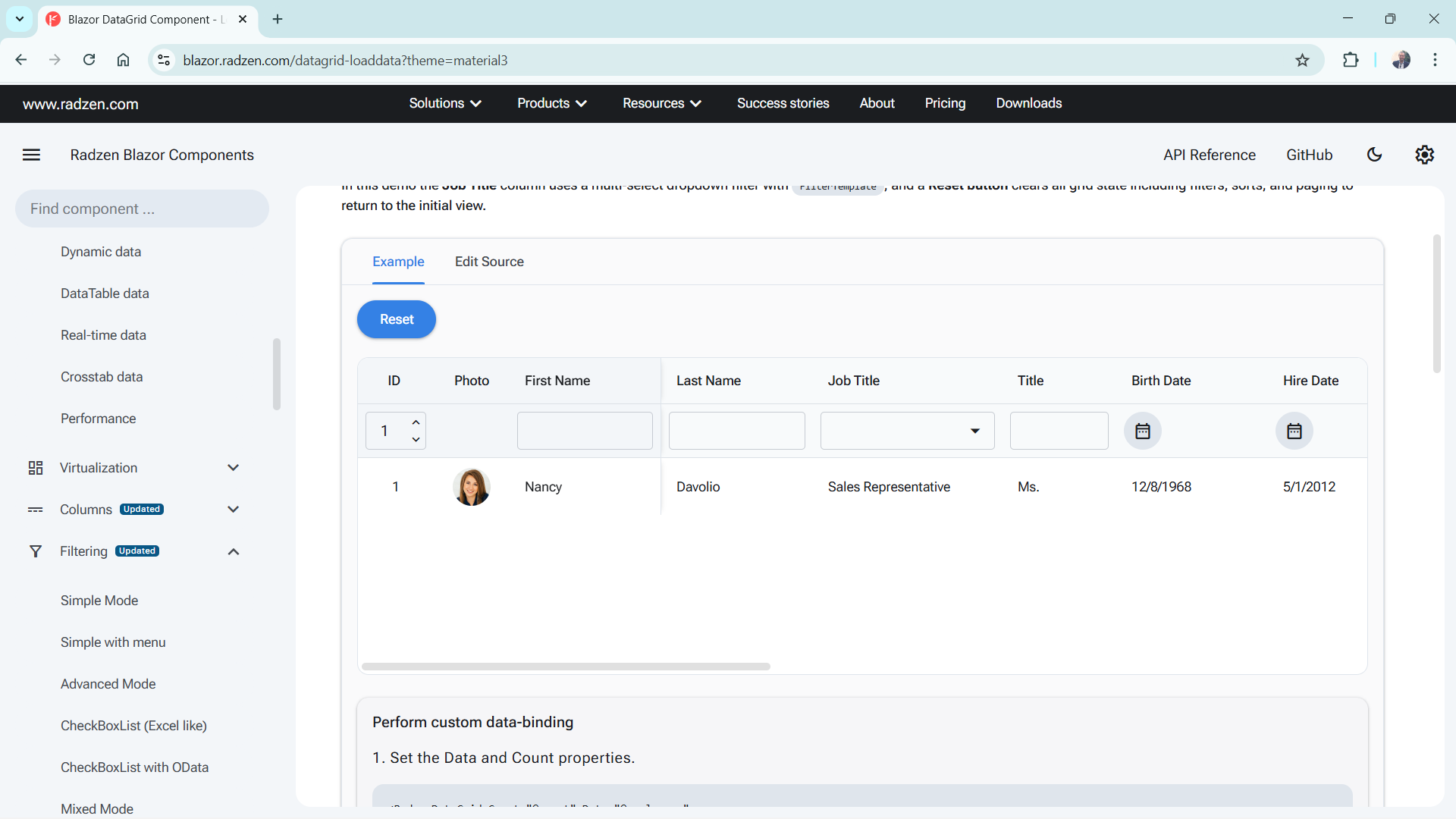1456x819 pixels.
Task: Increase ID filter value
Action: tap(416, 422)
